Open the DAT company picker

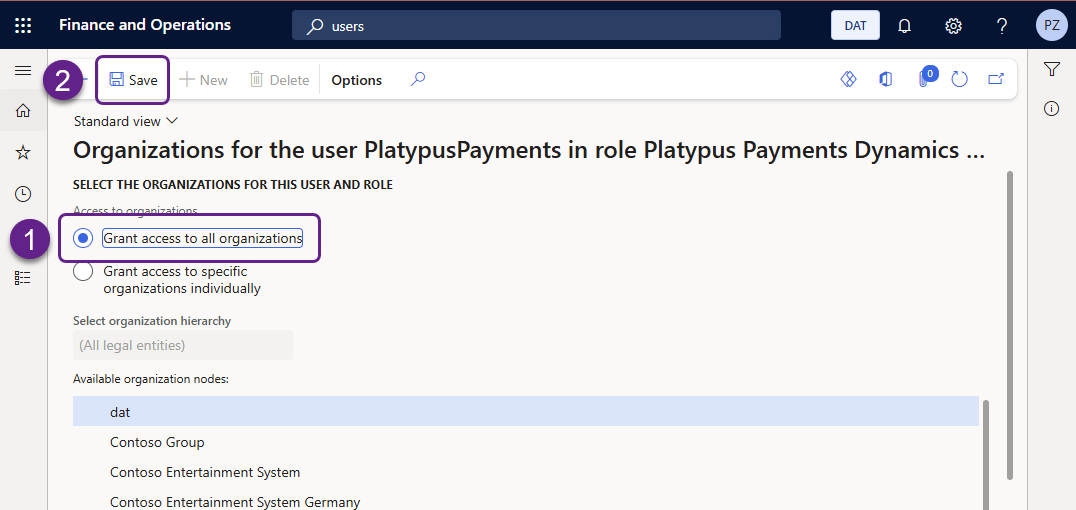pos(855,25)
